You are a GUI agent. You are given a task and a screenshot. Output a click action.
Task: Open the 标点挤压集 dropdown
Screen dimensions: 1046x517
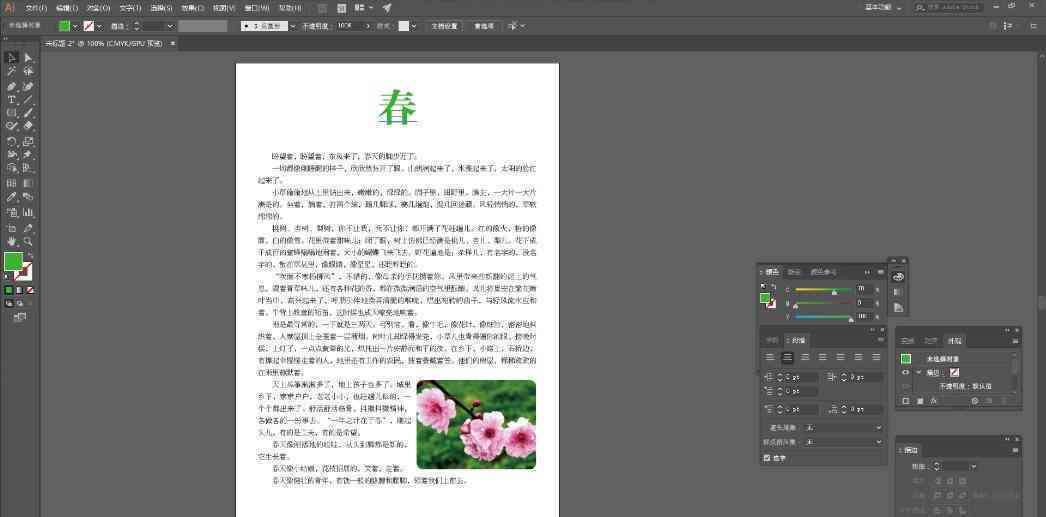click(844, 442)
